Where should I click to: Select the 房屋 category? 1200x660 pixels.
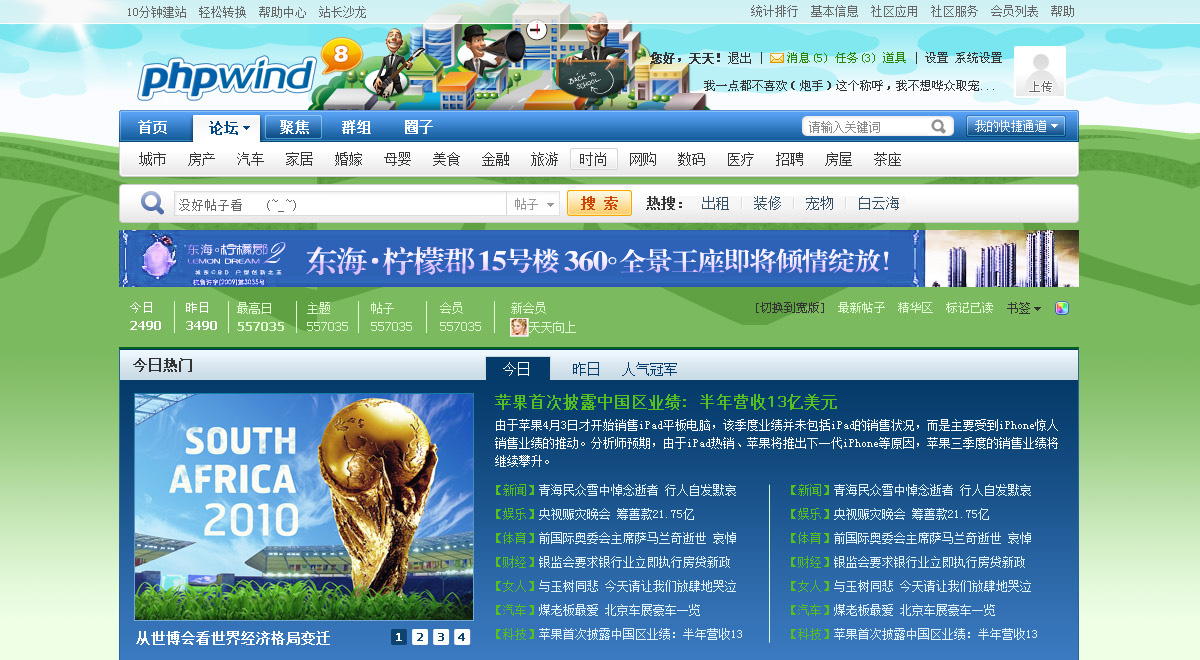(x=839, y=160)
